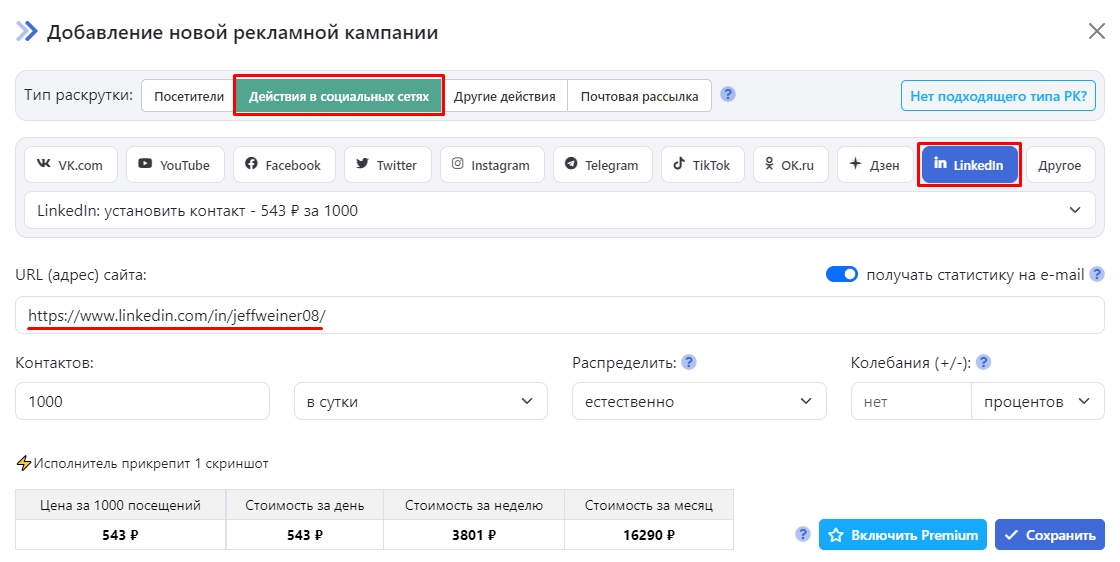This screenshot has width=1120, height=562.
Task: Expand the 'в сутки' period dropdown
Action: point(420,401)
